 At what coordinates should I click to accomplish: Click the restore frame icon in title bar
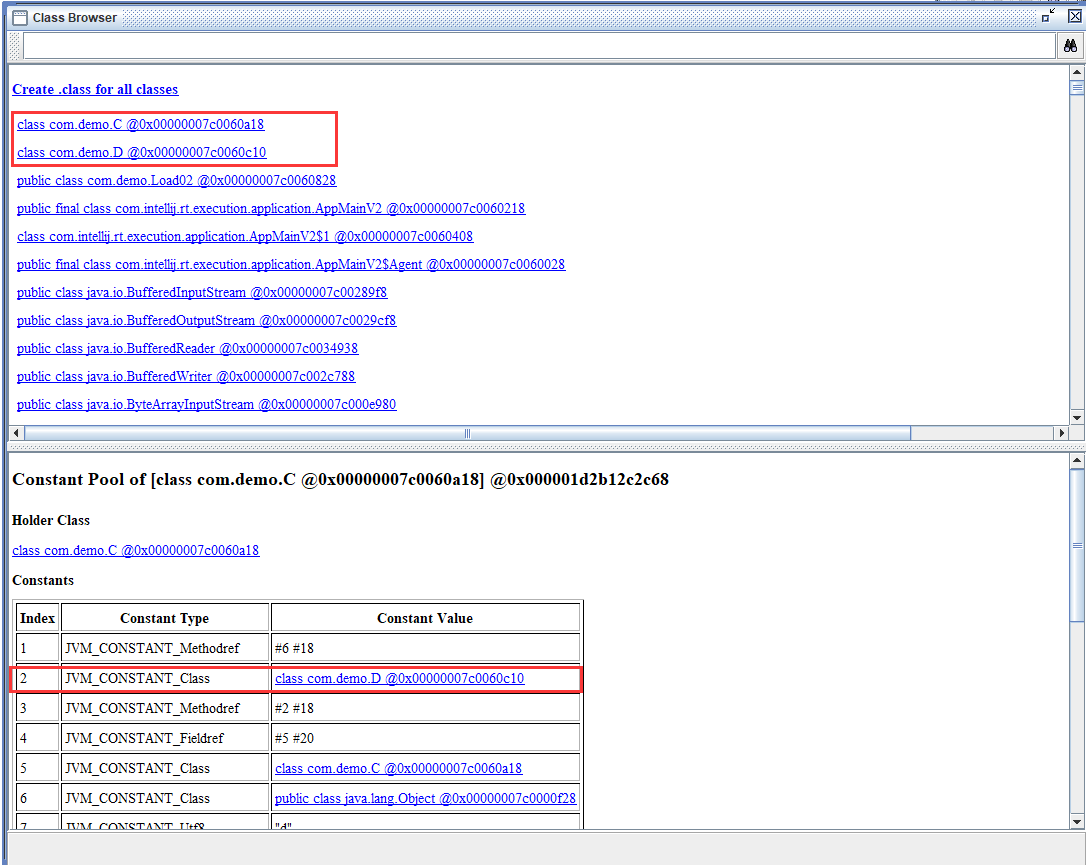pyautogui.click(x=1046, y=17)
